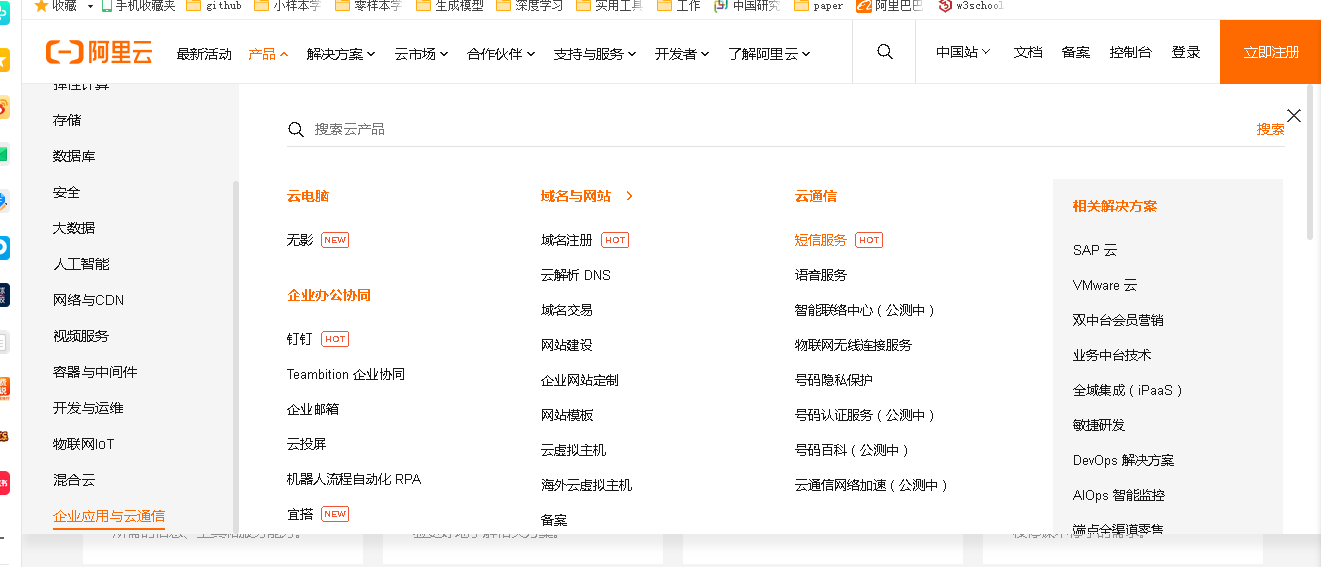This screenshot has width=1321, height=567.
Task: Open the 阿里巴巴 bookmark
Action: (x=890, y=5)
